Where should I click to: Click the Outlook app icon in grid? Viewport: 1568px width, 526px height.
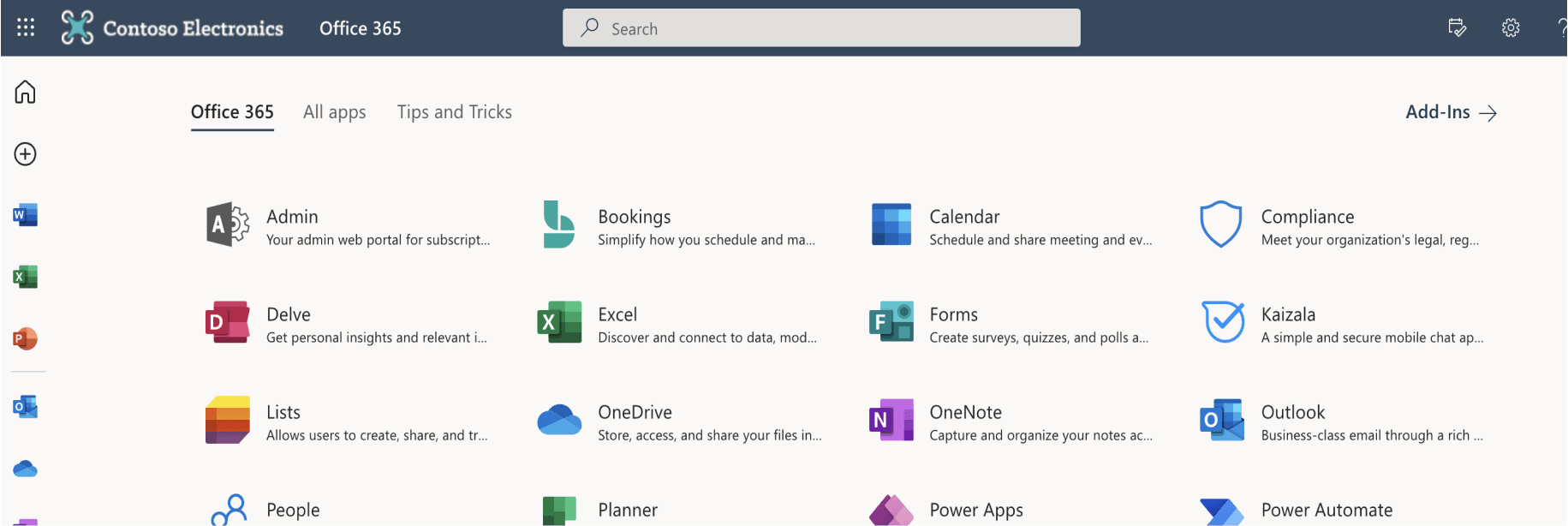(x=1223, y=420)
